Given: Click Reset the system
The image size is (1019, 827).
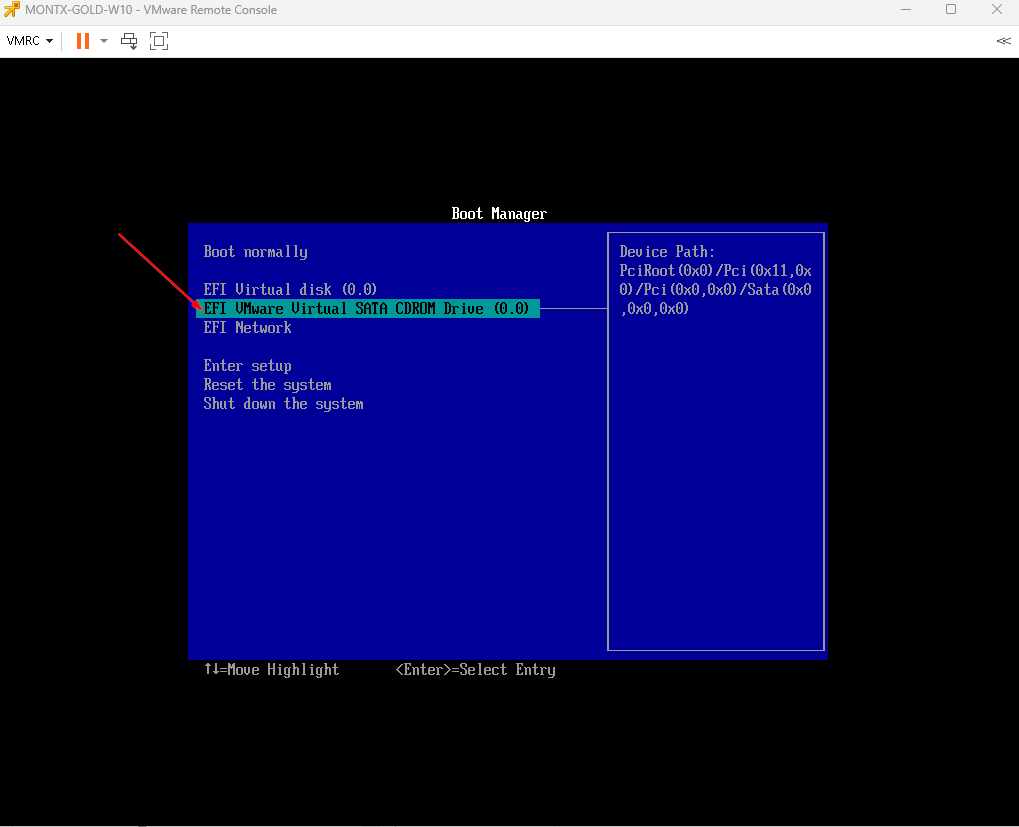Looking at the screenshot, I should [267, 385].
